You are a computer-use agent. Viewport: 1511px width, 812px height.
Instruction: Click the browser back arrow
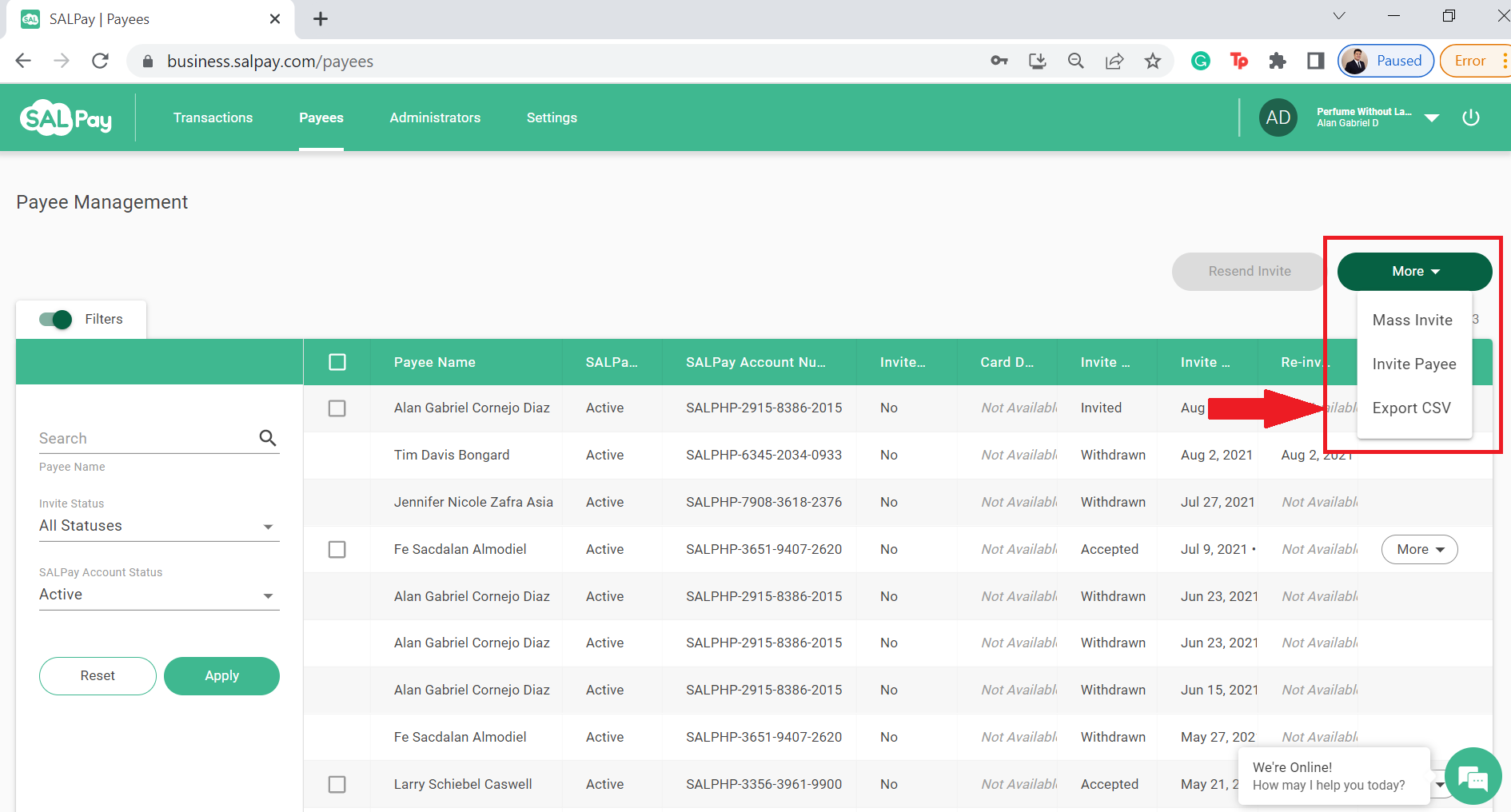tap(23, 61)
